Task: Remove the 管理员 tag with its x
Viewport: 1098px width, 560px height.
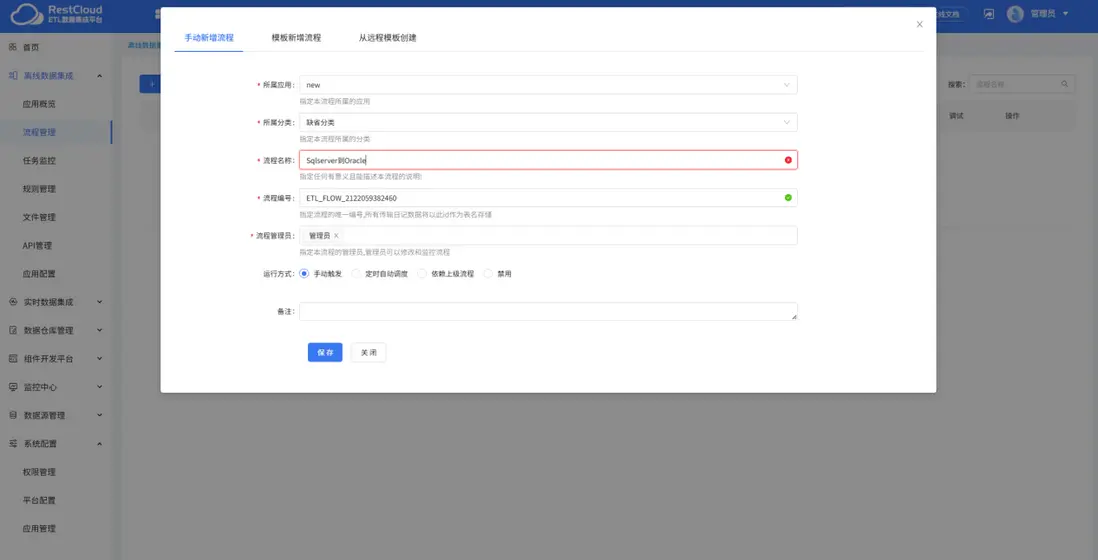Action: [x=336, y=236]
